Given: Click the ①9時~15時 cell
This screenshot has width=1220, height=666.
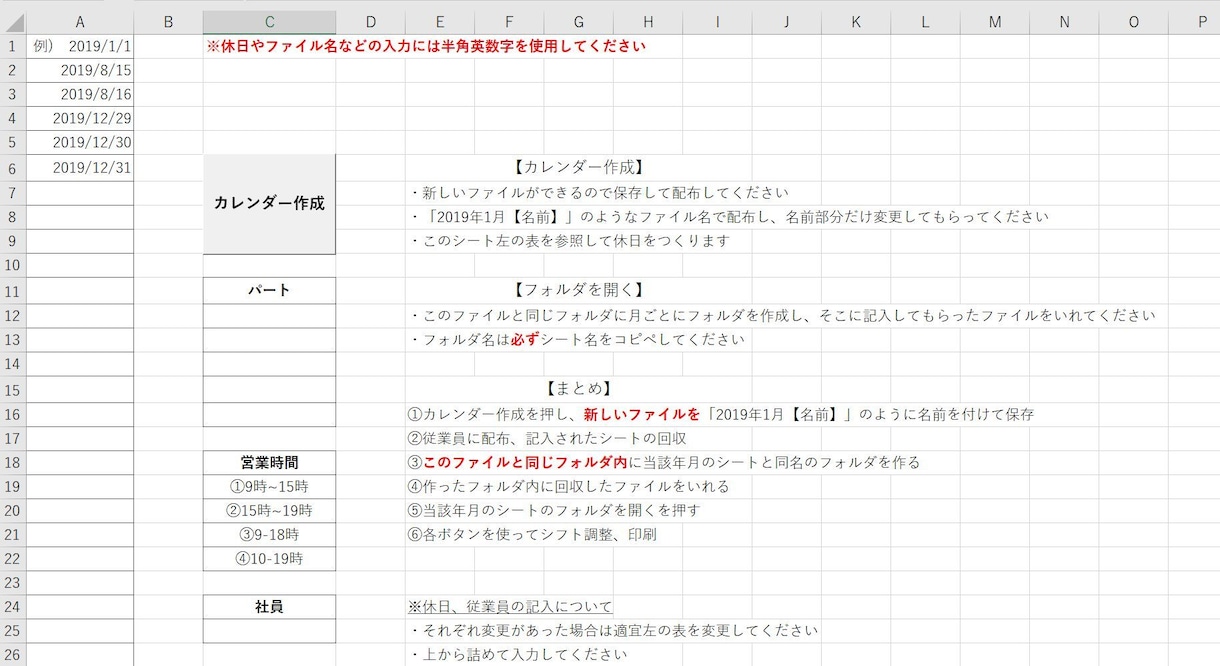Looking at the screenshot, I should coord(269,486).
